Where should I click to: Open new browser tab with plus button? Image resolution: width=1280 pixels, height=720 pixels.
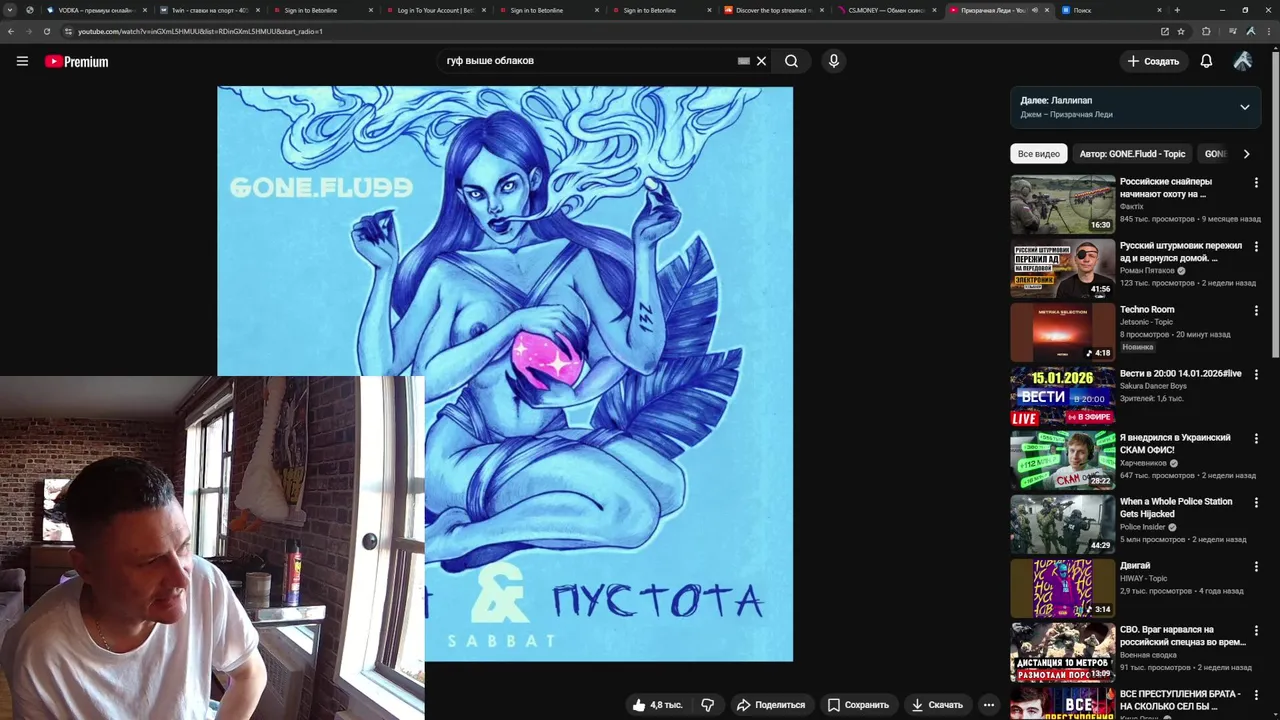tap(1177, 10)
